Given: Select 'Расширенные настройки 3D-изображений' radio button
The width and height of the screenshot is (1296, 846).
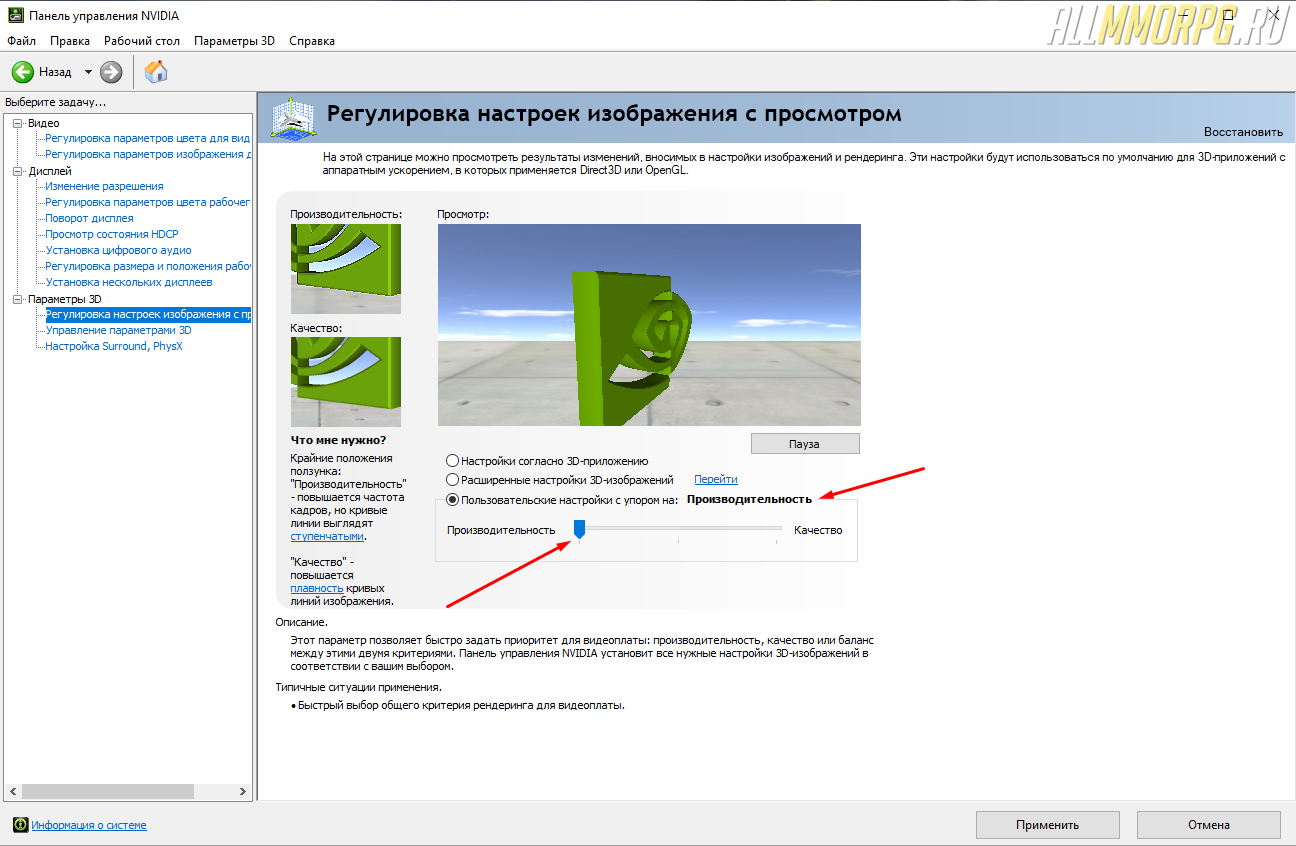Looking at the screenshot, I should tap(452, 480).
